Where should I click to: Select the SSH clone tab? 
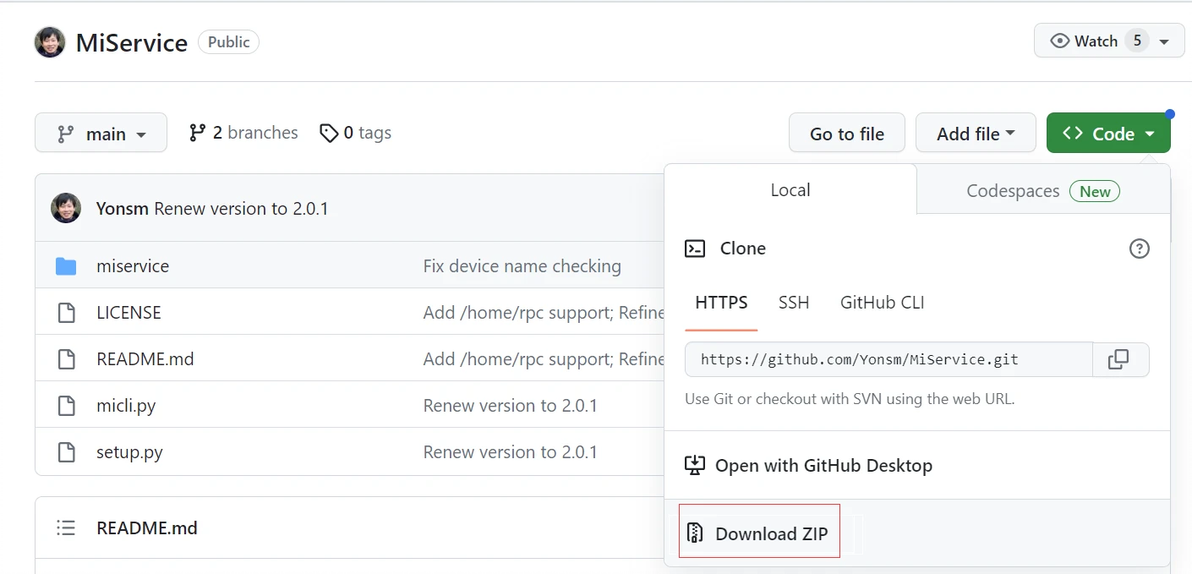(794, 302)
